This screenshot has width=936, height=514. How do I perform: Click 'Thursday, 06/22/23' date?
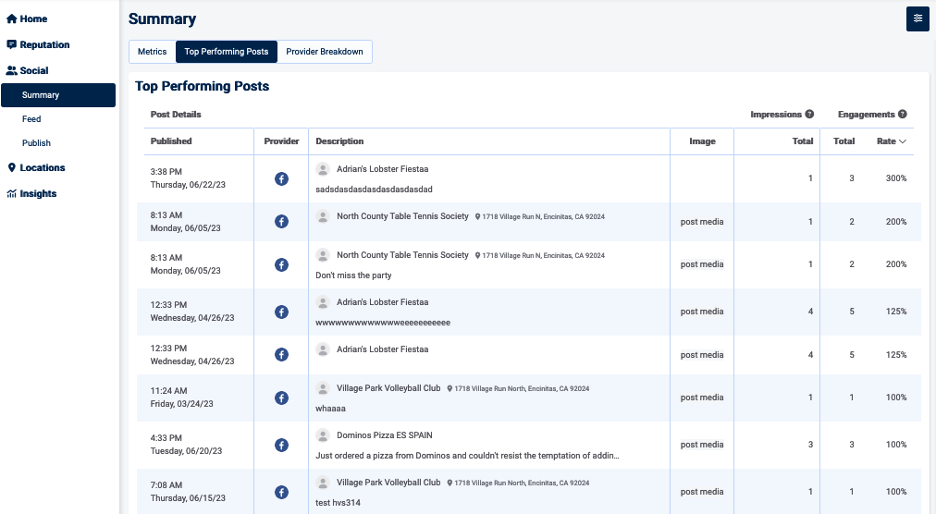coord(188,185)
